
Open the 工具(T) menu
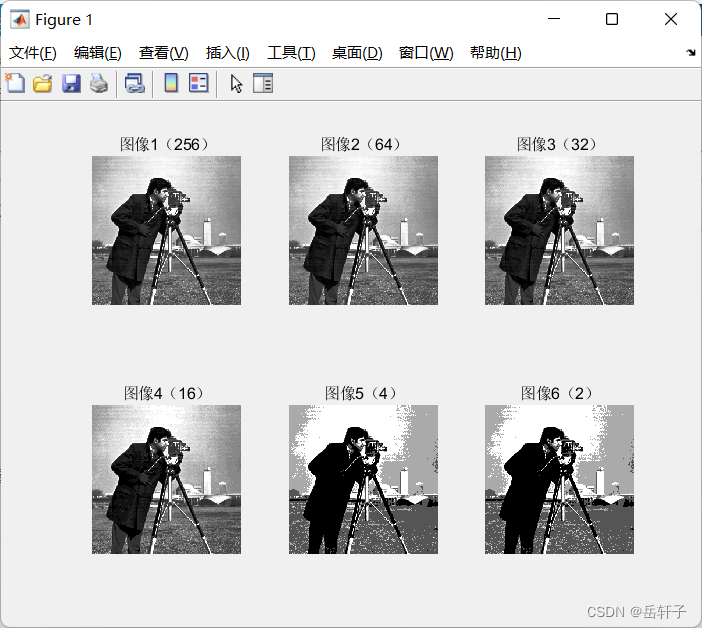291,53
